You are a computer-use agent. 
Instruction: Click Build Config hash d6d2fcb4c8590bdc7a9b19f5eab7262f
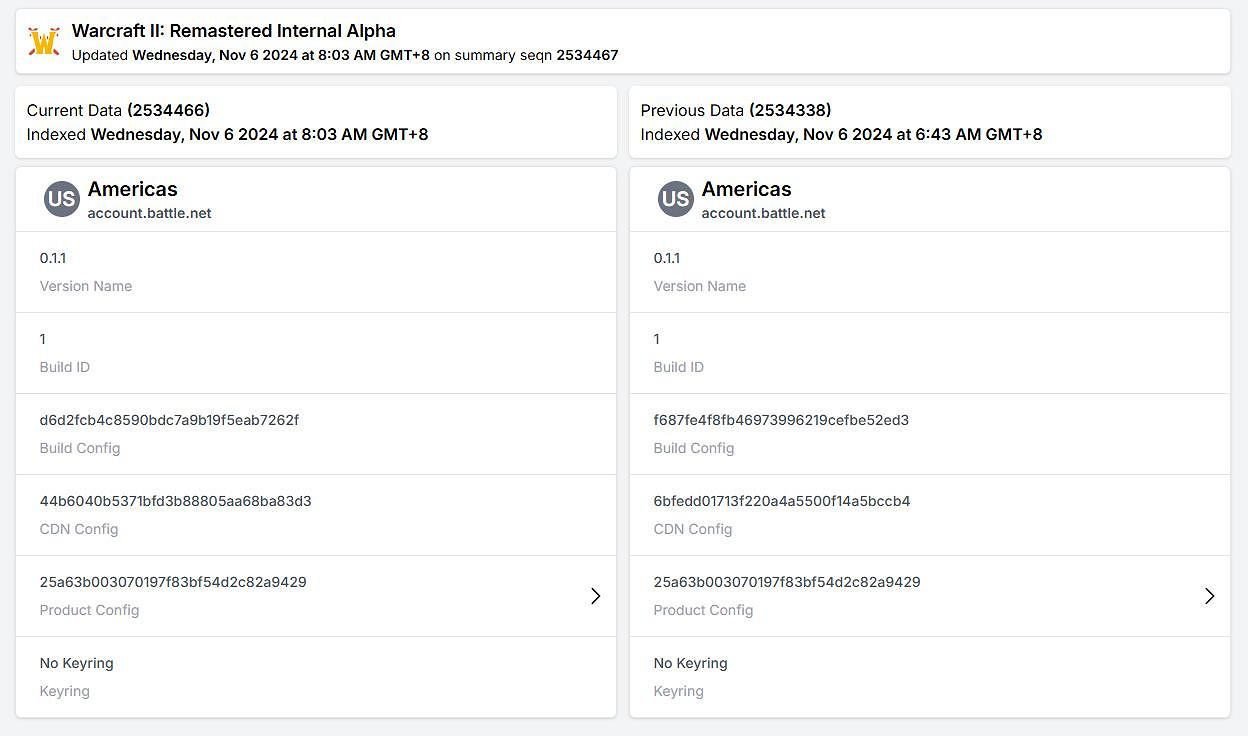point(169,420)
